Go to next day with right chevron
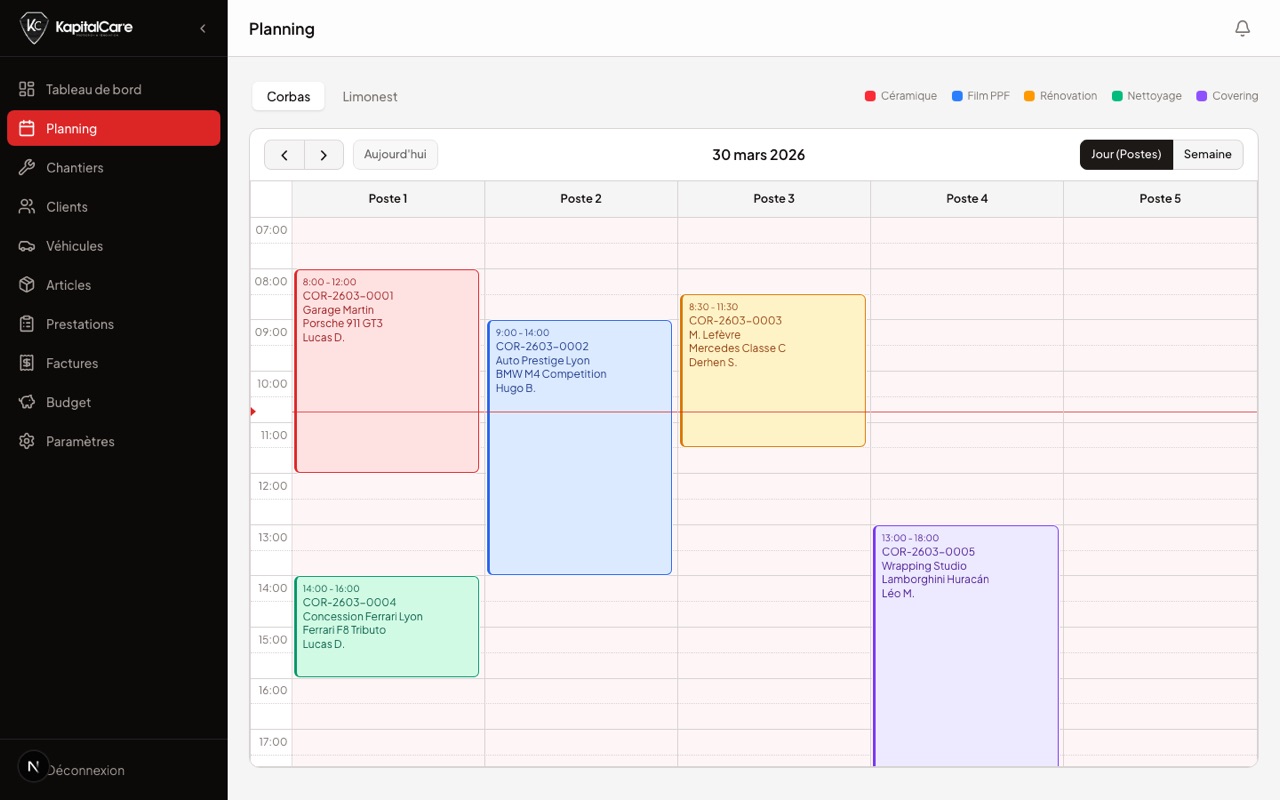 [x=324, y=155]
